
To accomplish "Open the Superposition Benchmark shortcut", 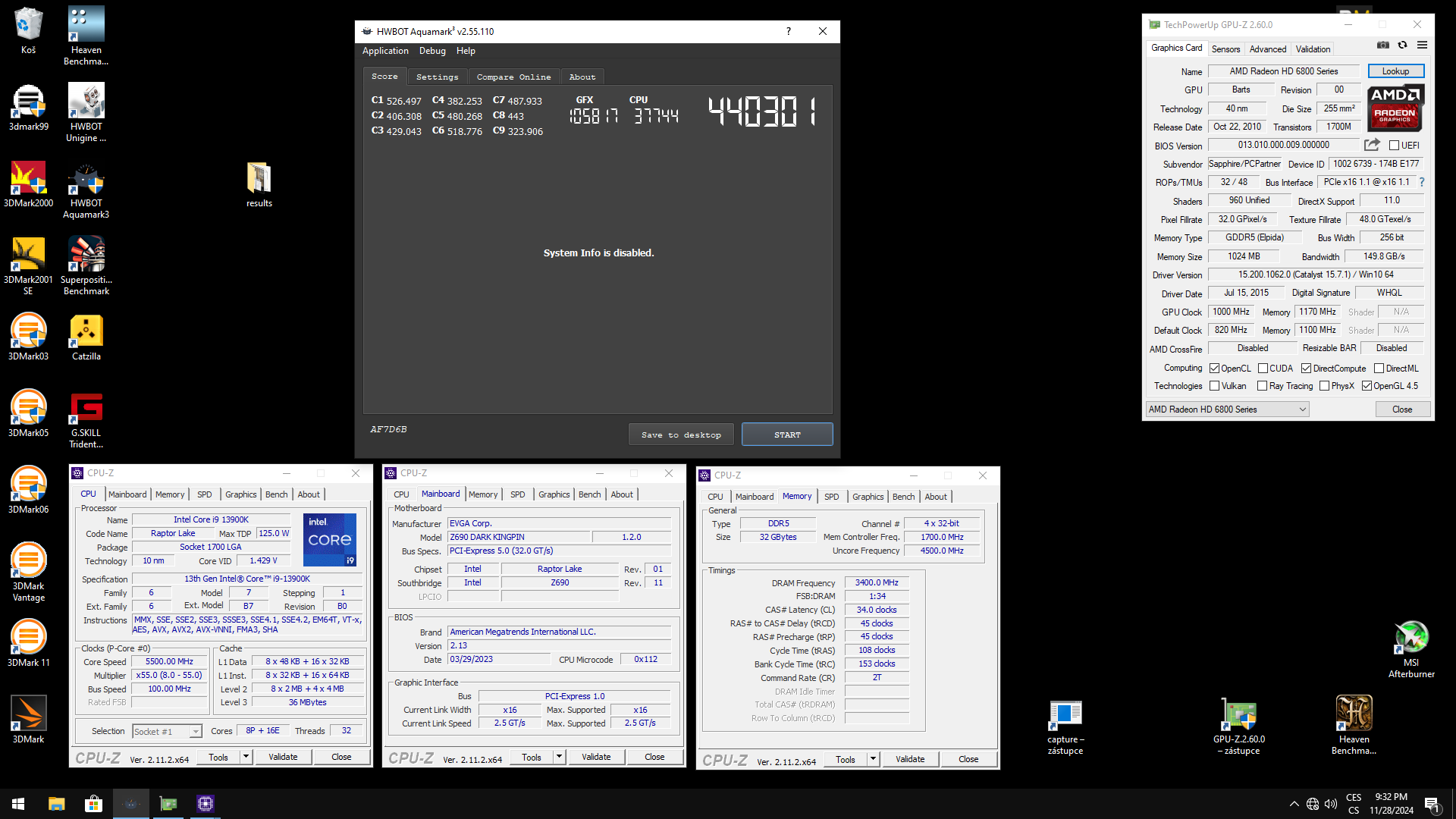I will coord(86,265).
